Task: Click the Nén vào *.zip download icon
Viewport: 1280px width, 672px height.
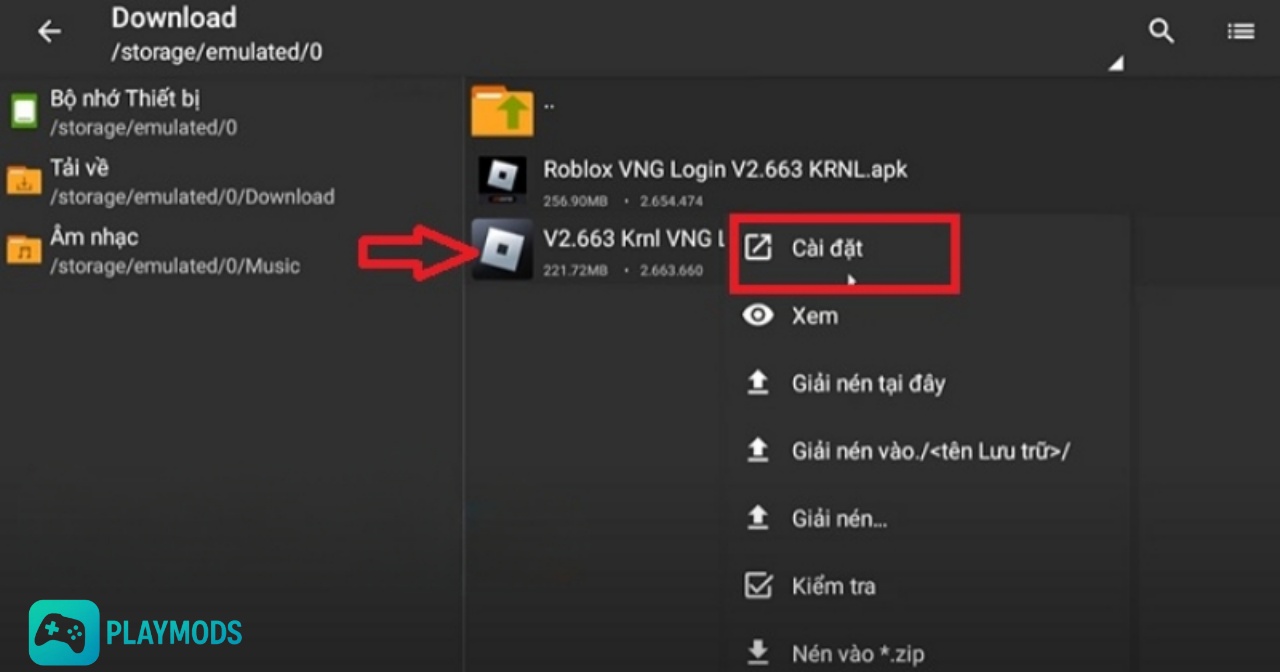Action: 759,654
